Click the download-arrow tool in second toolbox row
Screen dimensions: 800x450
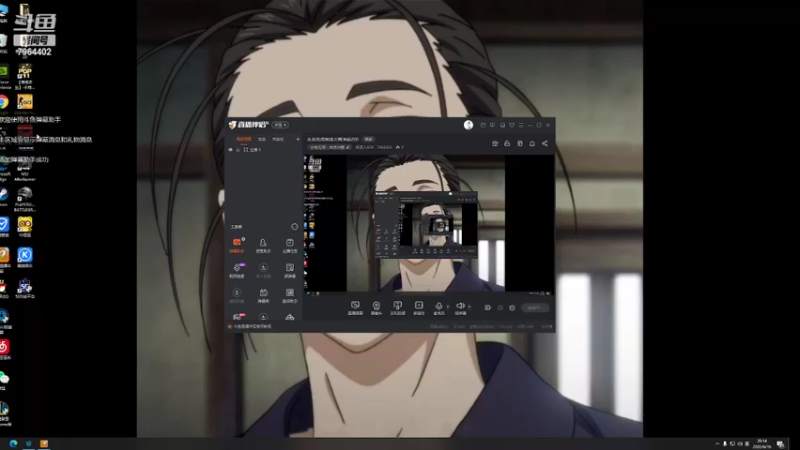(x=263, y=270)
